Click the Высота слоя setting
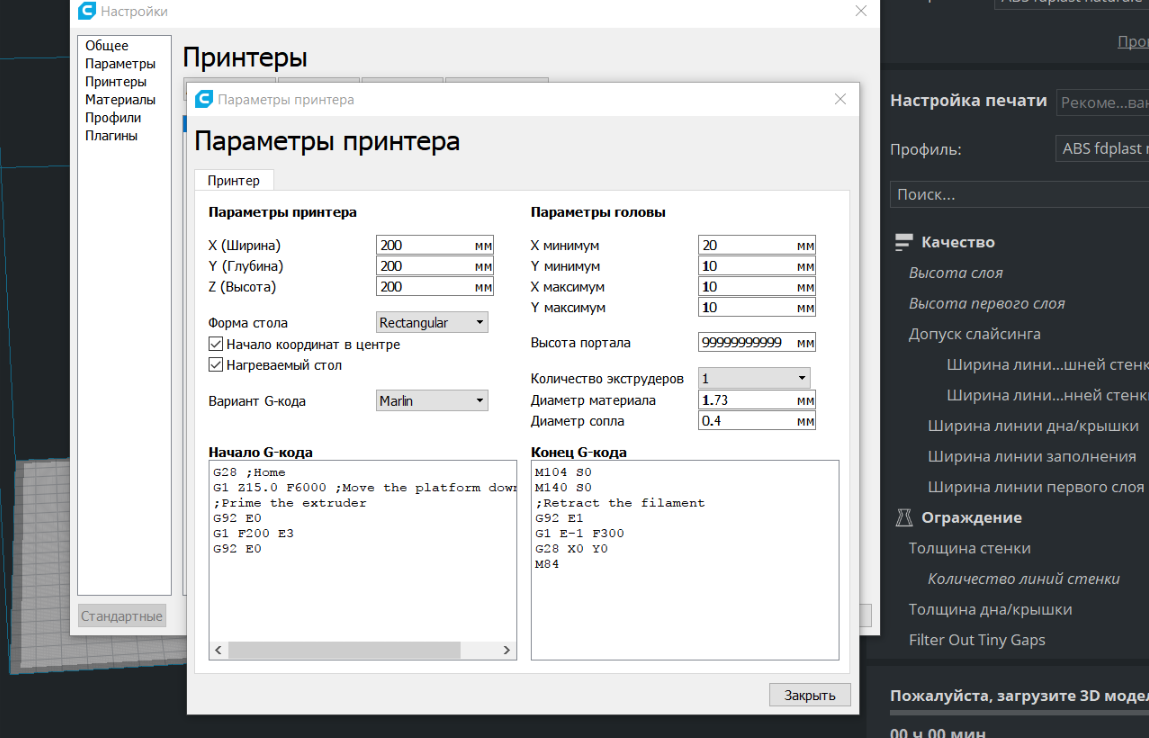The width and height of the screenshot is (1149, 738). tap(955, 273)
